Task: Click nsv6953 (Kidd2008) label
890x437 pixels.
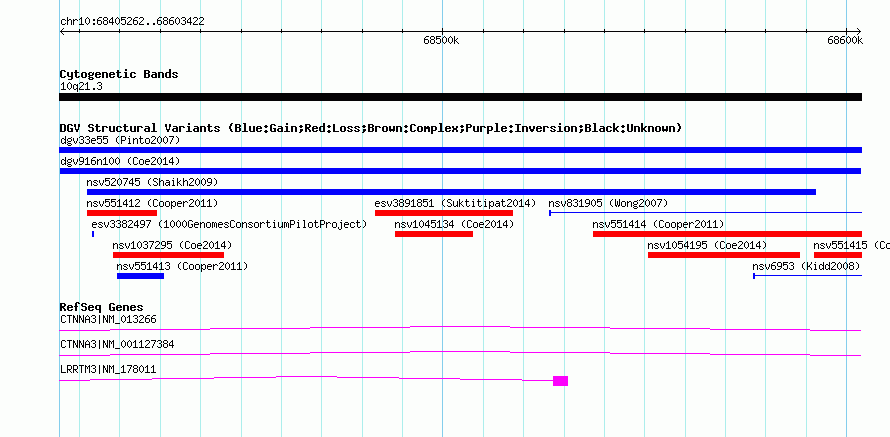Action: coord(807,266)
